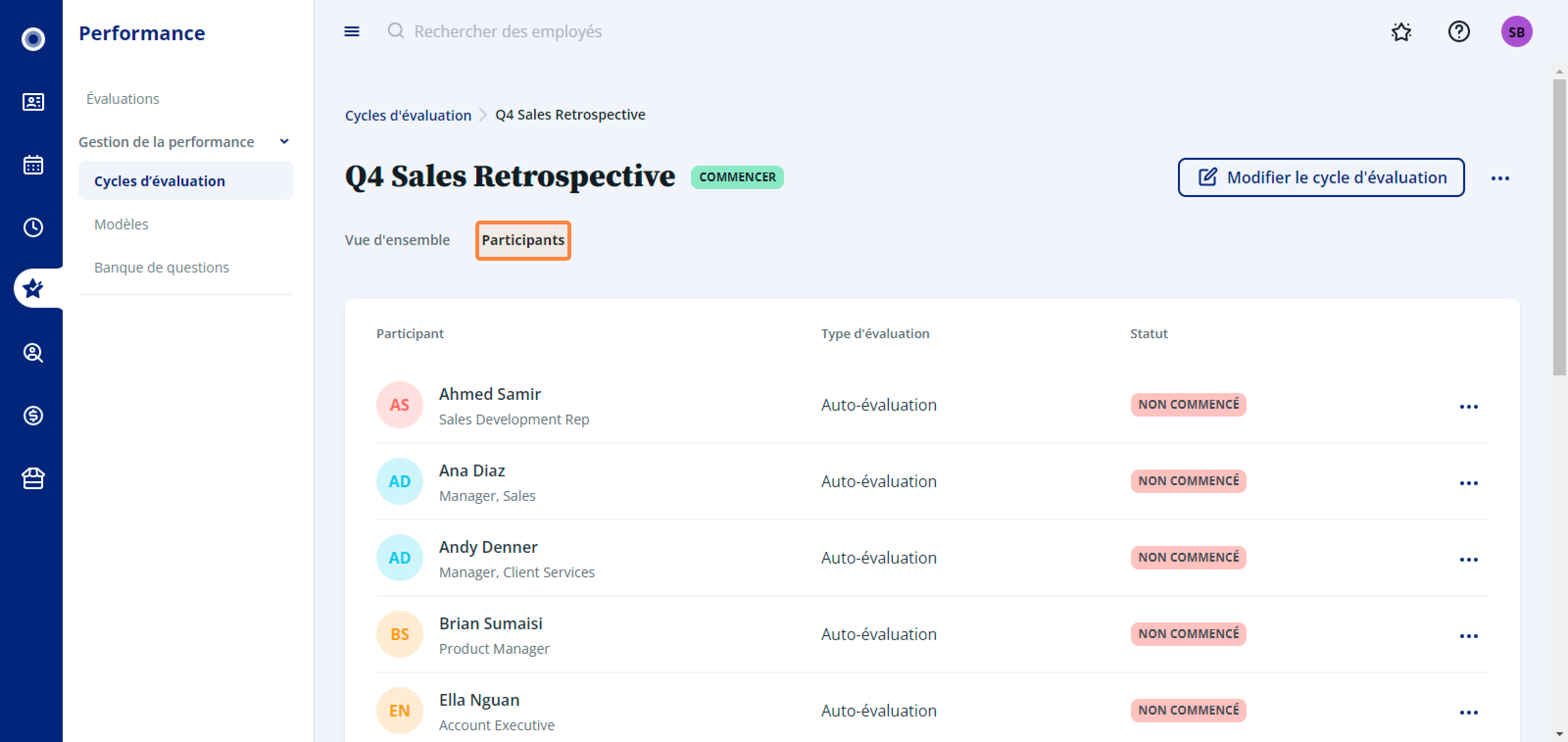Open the employee directory card icon
This screenshot has height=742, width=1568.
click(x=33, y=101)
